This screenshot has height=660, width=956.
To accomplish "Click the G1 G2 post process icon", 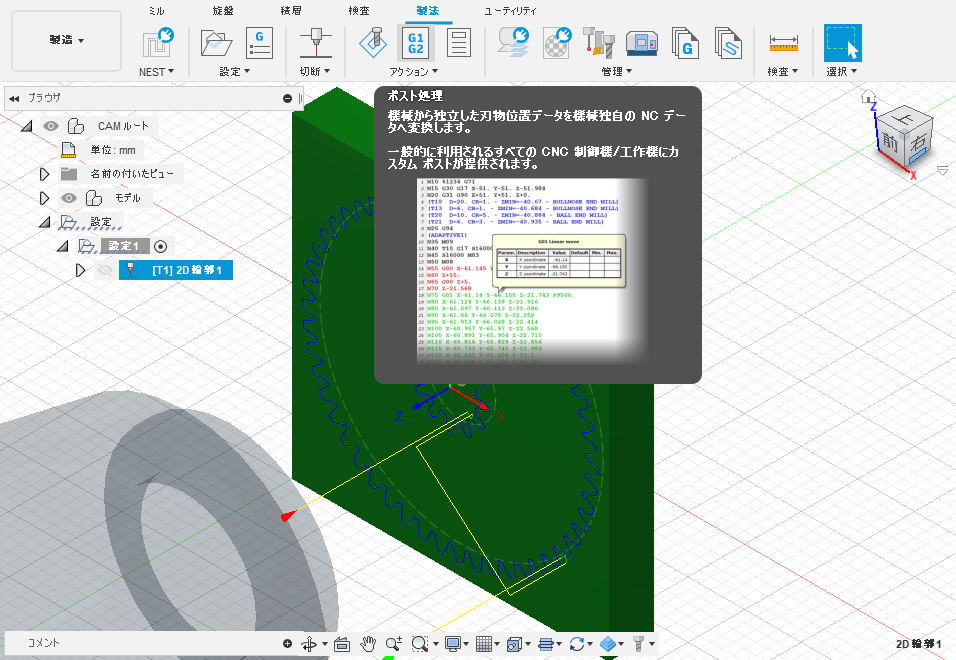I will (x=415, y=43).
